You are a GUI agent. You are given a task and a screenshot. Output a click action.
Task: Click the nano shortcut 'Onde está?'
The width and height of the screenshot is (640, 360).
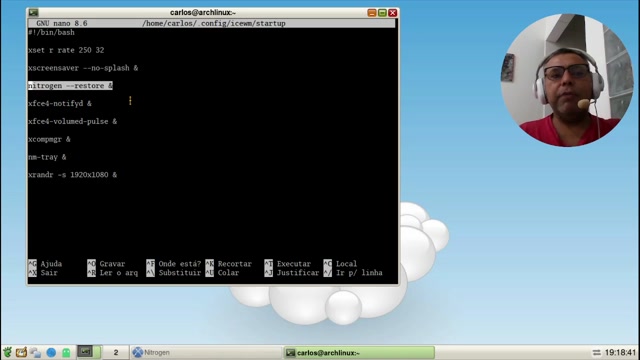[x=180, y=264]
